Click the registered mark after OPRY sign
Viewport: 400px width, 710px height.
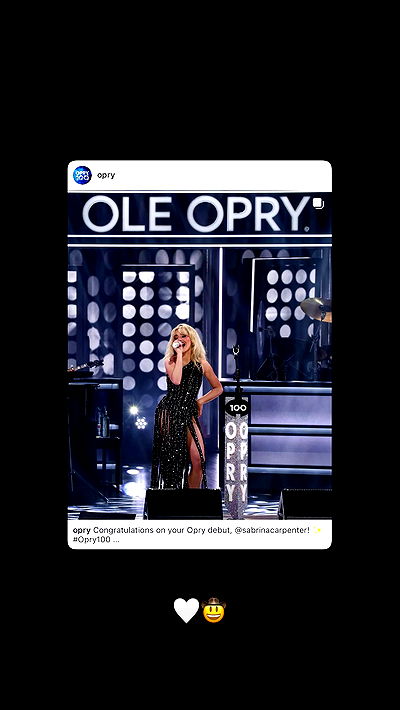point(307,229)
